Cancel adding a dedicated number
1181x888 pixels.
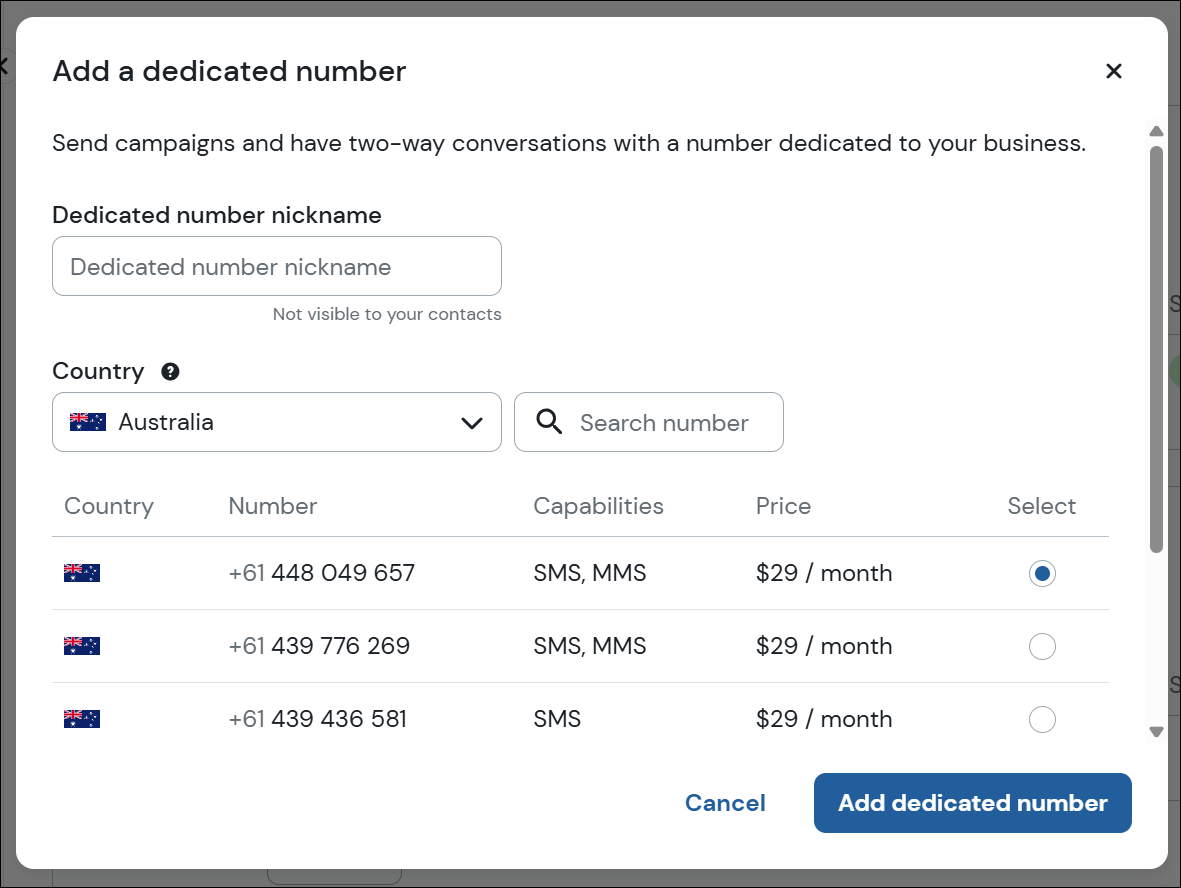(725, 803)
